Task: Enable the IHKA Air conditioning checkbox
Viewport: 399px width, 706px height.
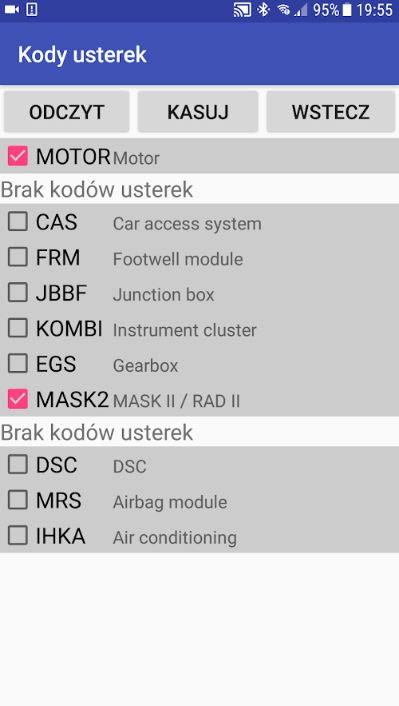Action: 18,536
